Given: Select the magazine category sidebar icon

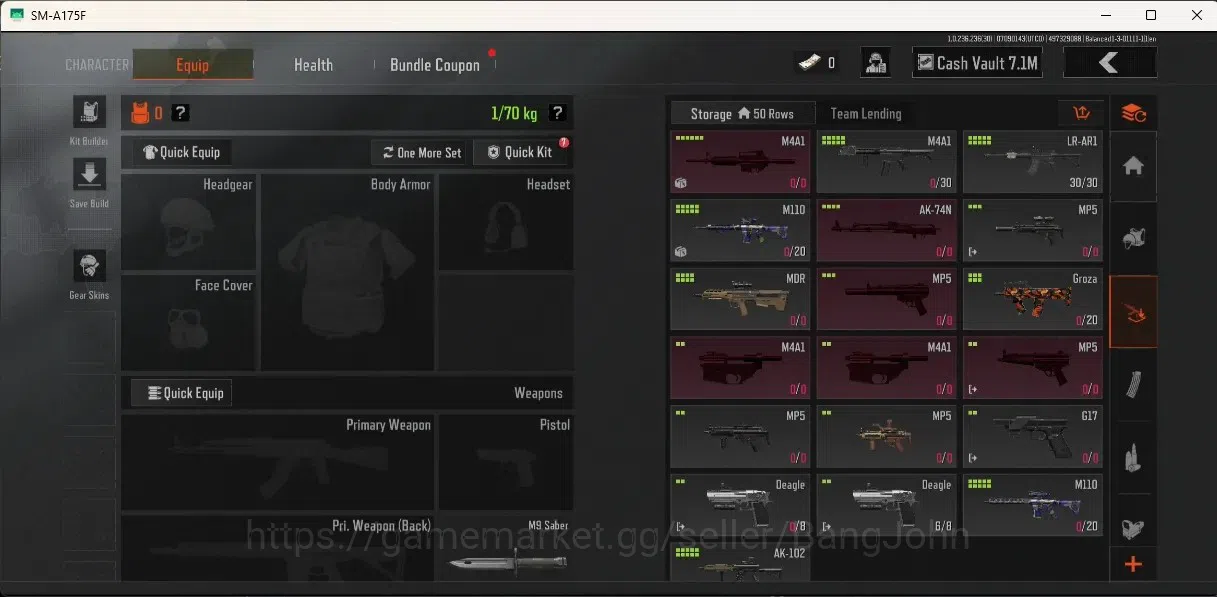Looking at the screenshot, I should click(x=1133, y=384).
